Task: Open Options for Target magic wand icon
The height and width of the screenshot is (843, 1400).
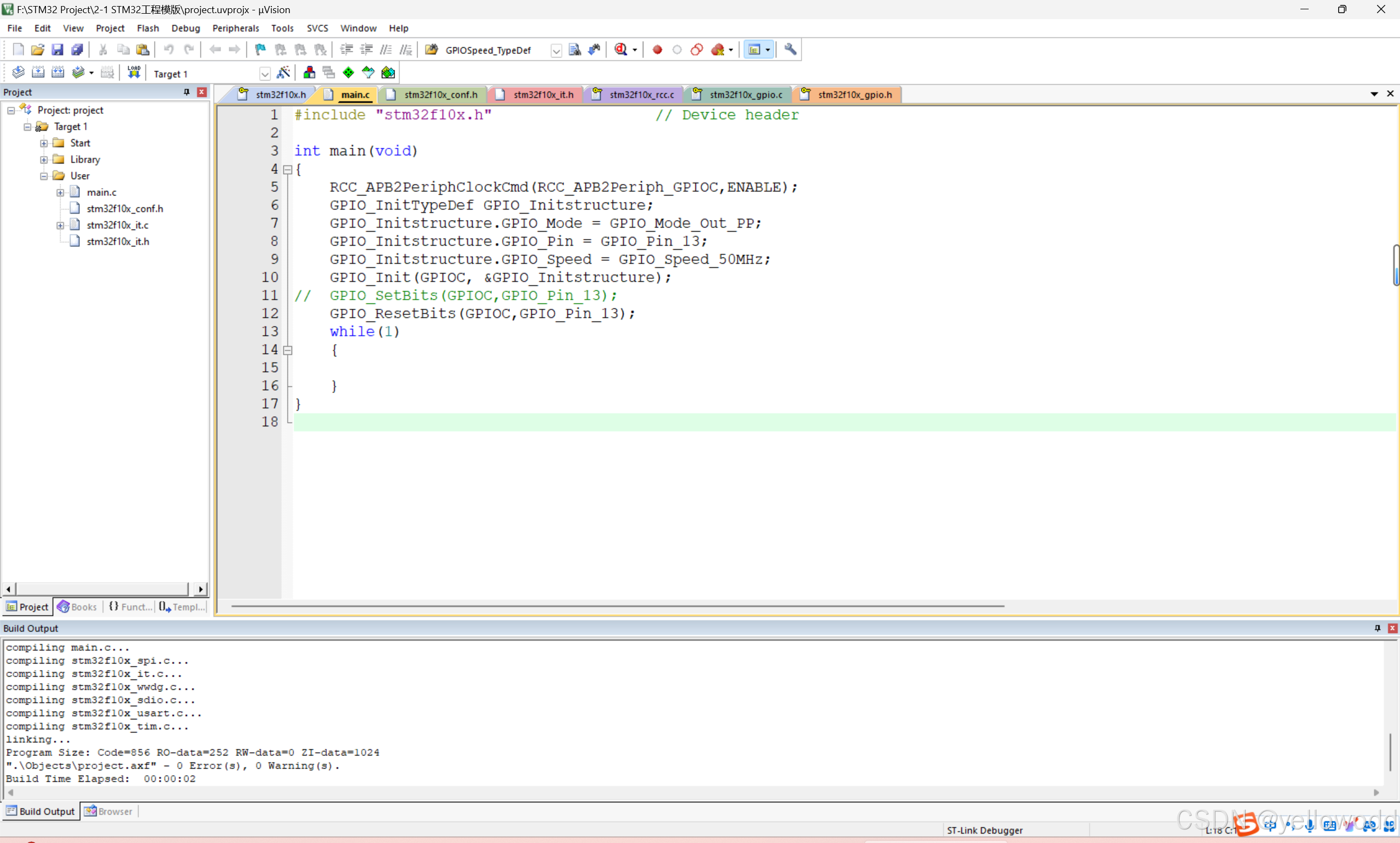Action: [x=283, y=73]
